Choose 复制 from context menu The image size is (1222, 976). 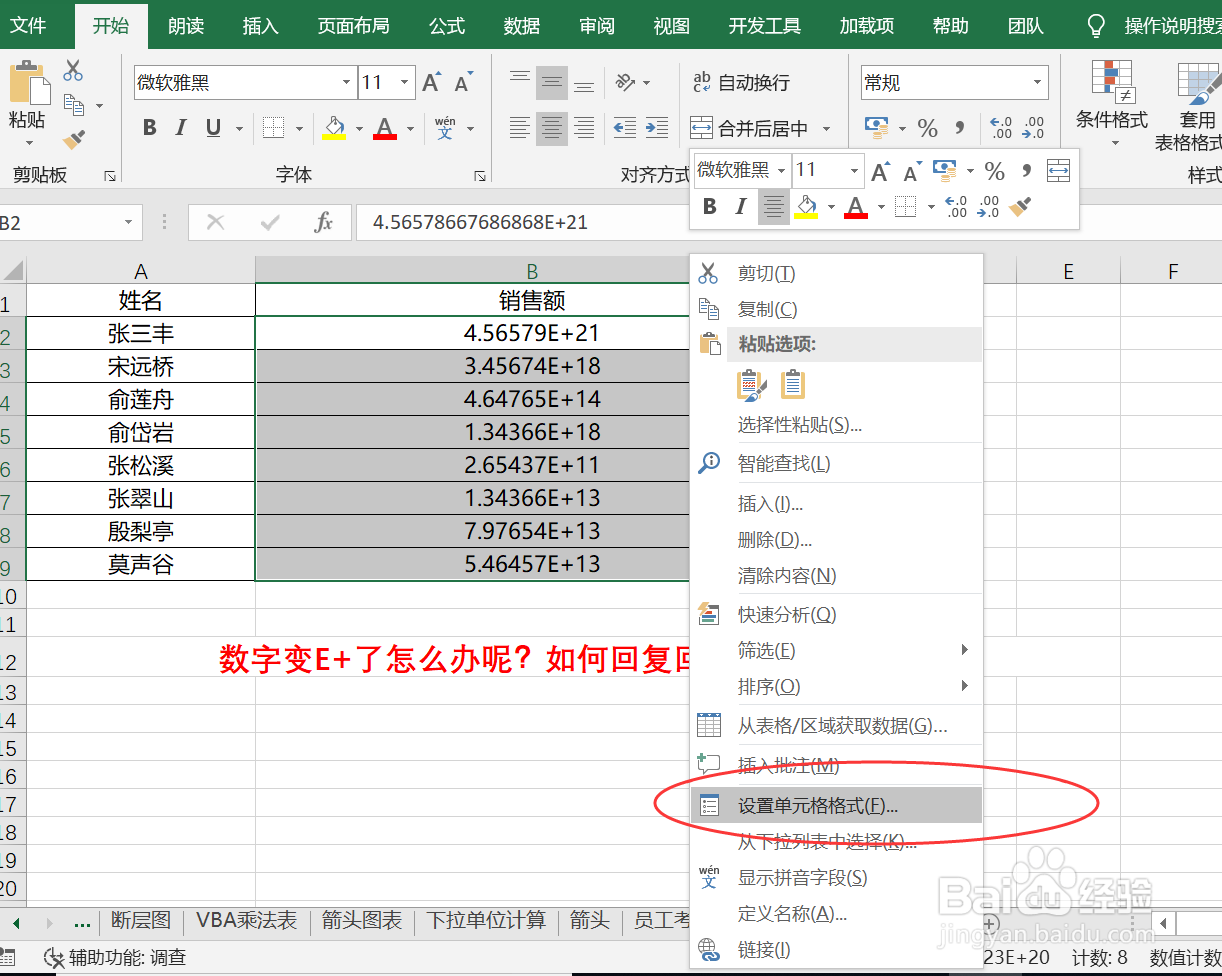coord(836,309)
